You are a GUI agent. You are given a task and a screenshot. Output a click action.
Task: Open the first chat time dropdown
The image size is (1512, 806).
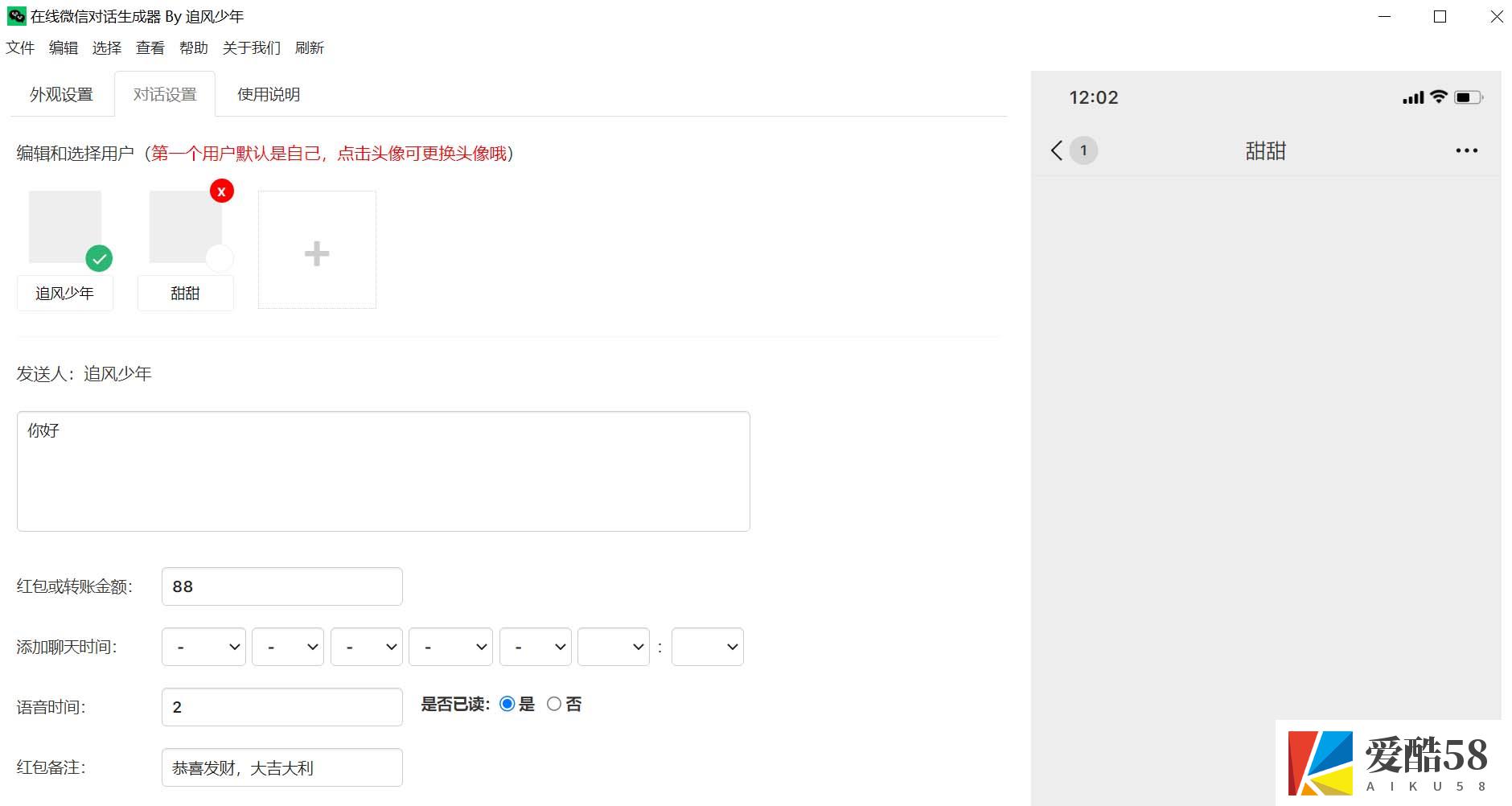(203, 647)
